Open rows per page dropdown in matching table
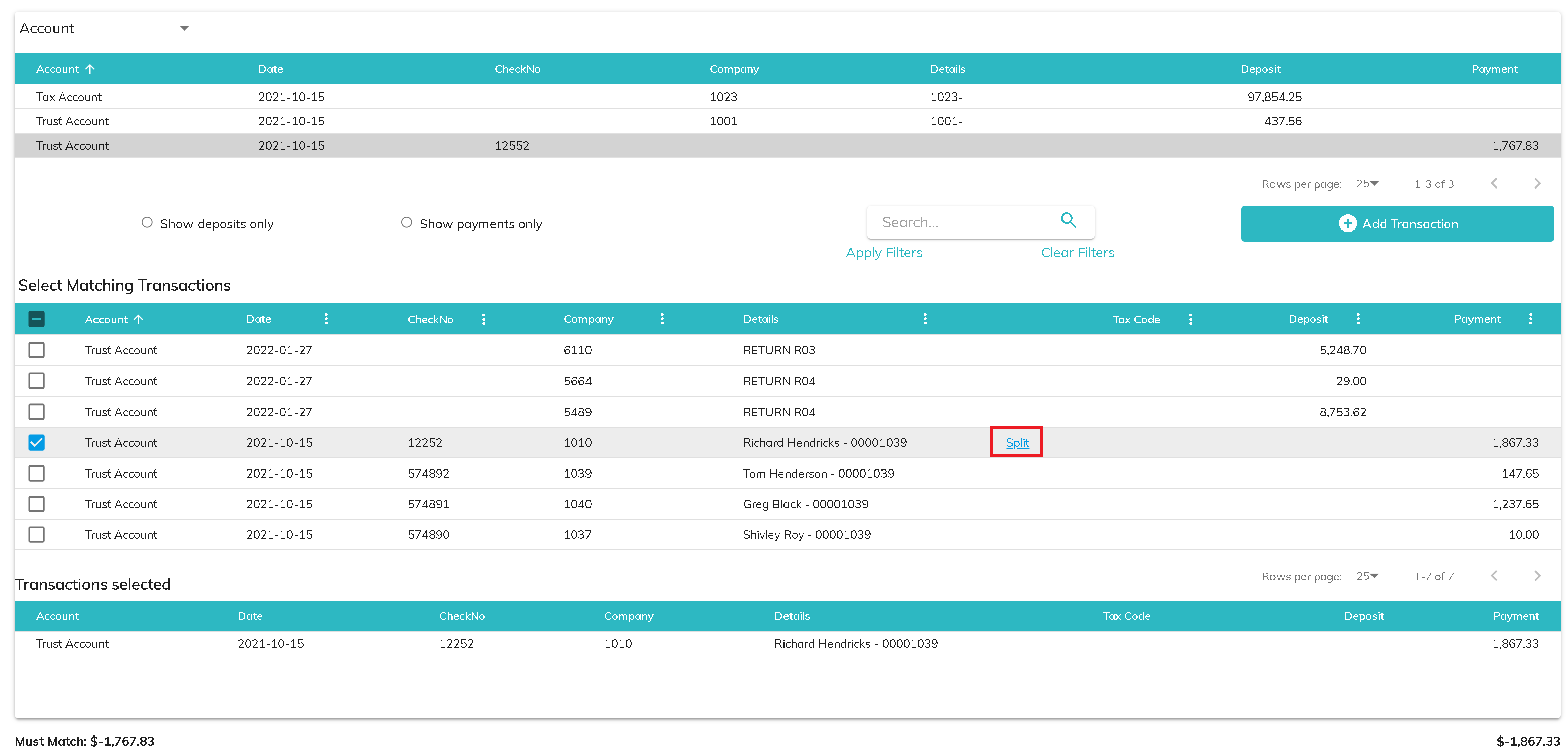 [1366, 576]
